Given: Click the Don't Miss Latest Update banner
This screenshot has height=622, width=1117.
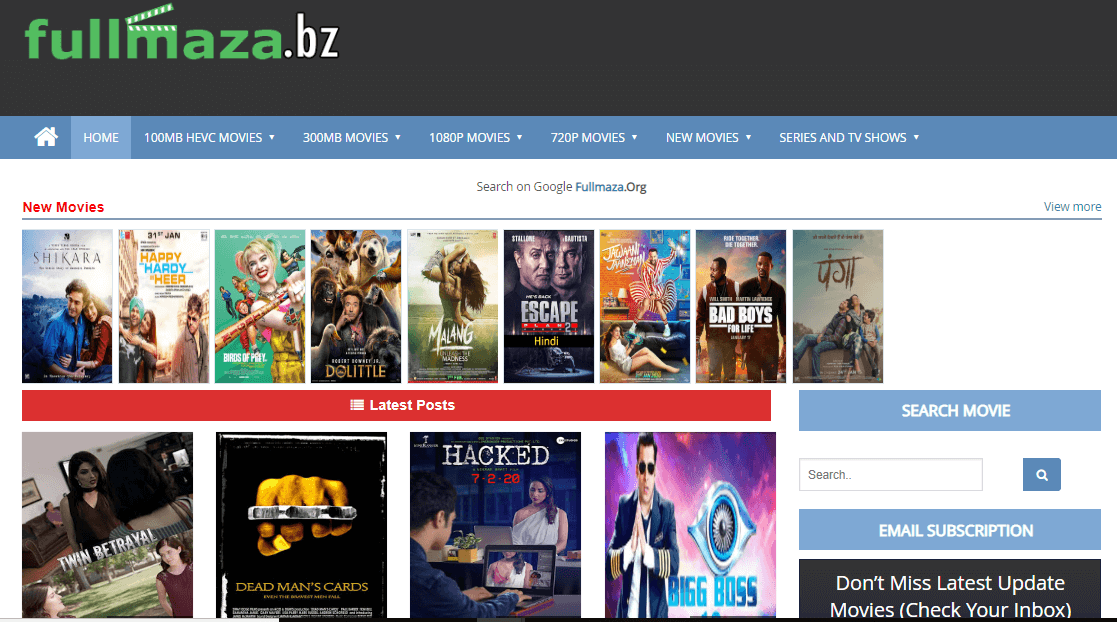Looking at the screenshot, I should point(950,589).
